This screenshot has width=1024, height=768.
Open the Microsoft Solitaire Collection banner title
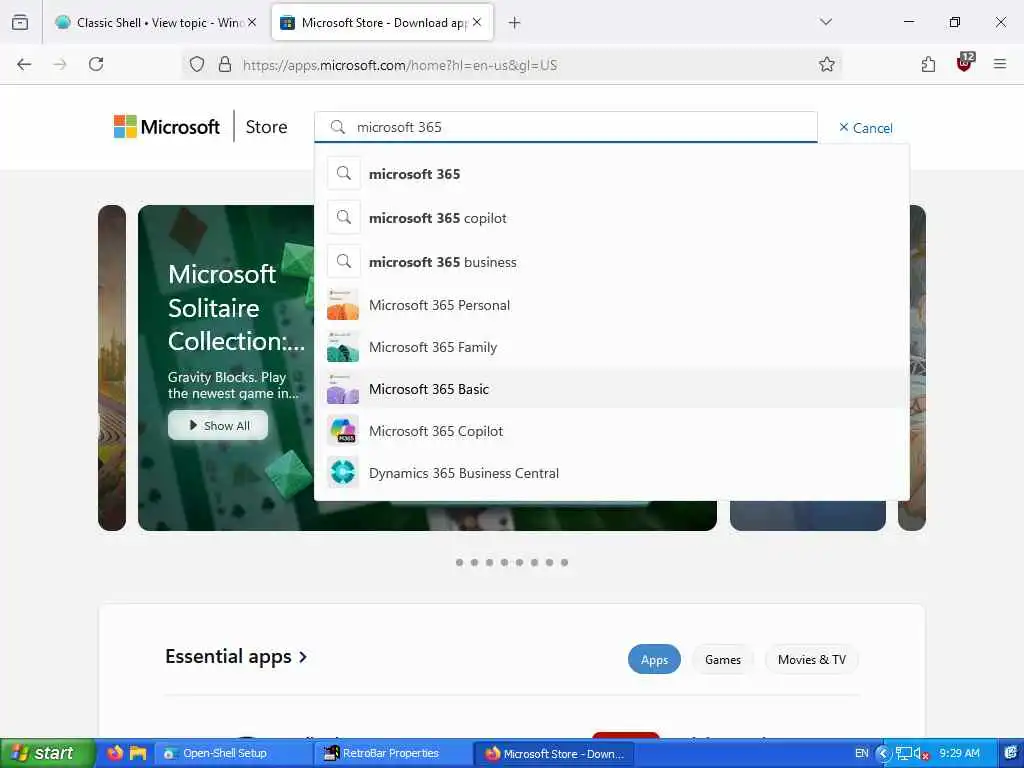(236, 308)
